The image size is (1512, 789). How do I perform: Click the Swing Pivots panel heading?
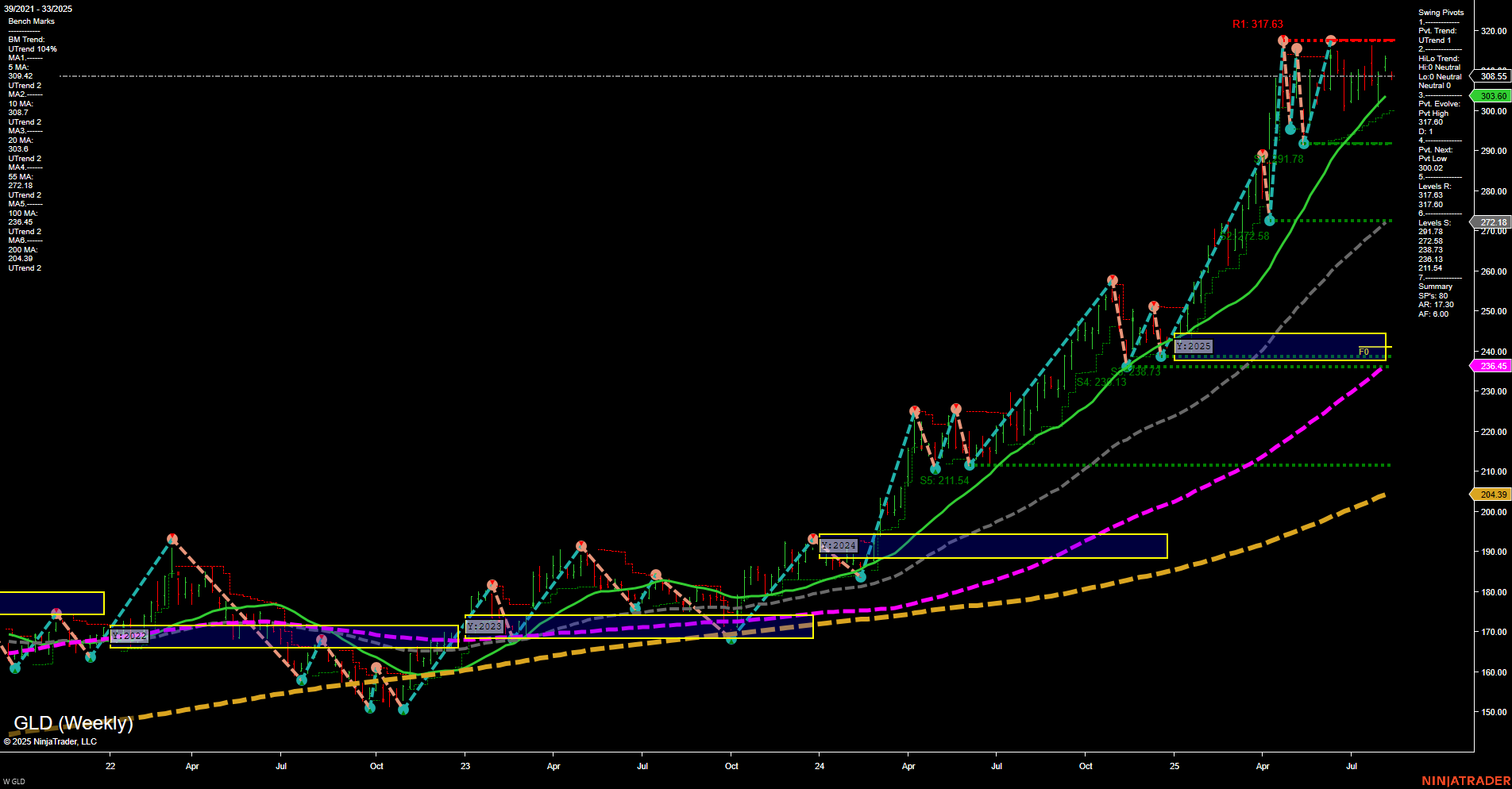coord(1440,12)
